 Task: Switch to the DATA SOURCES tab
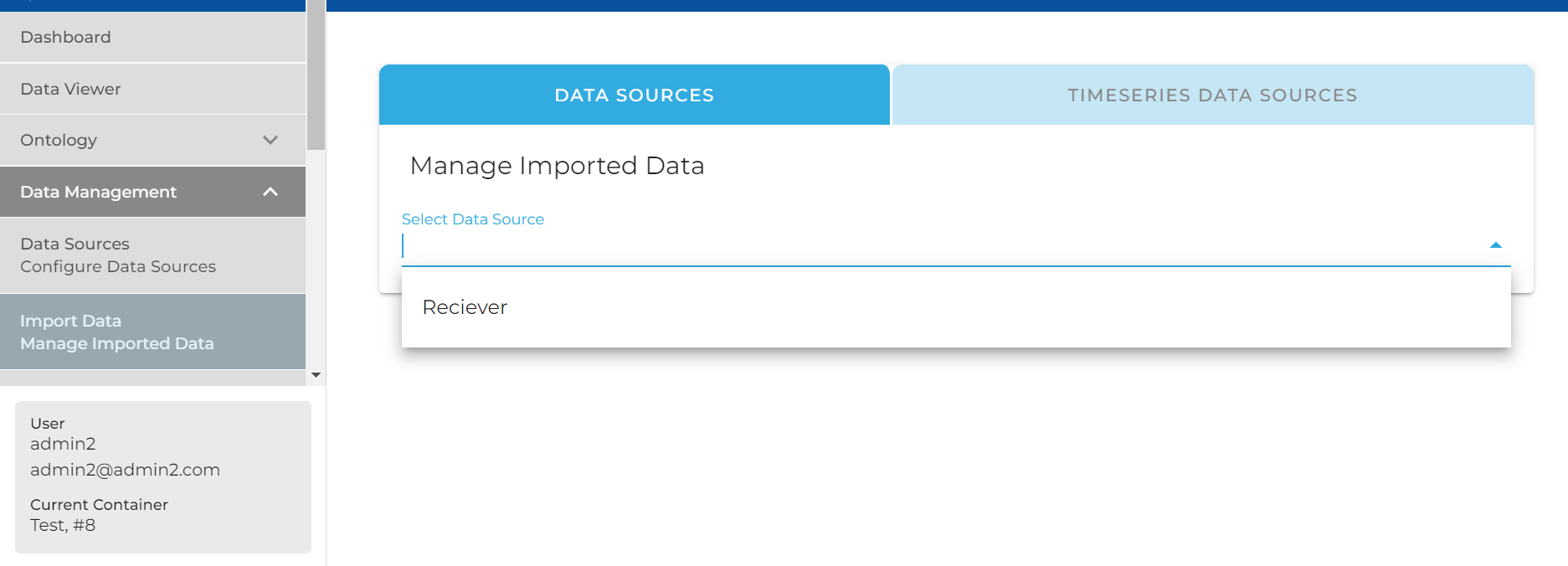click(634, 95)
